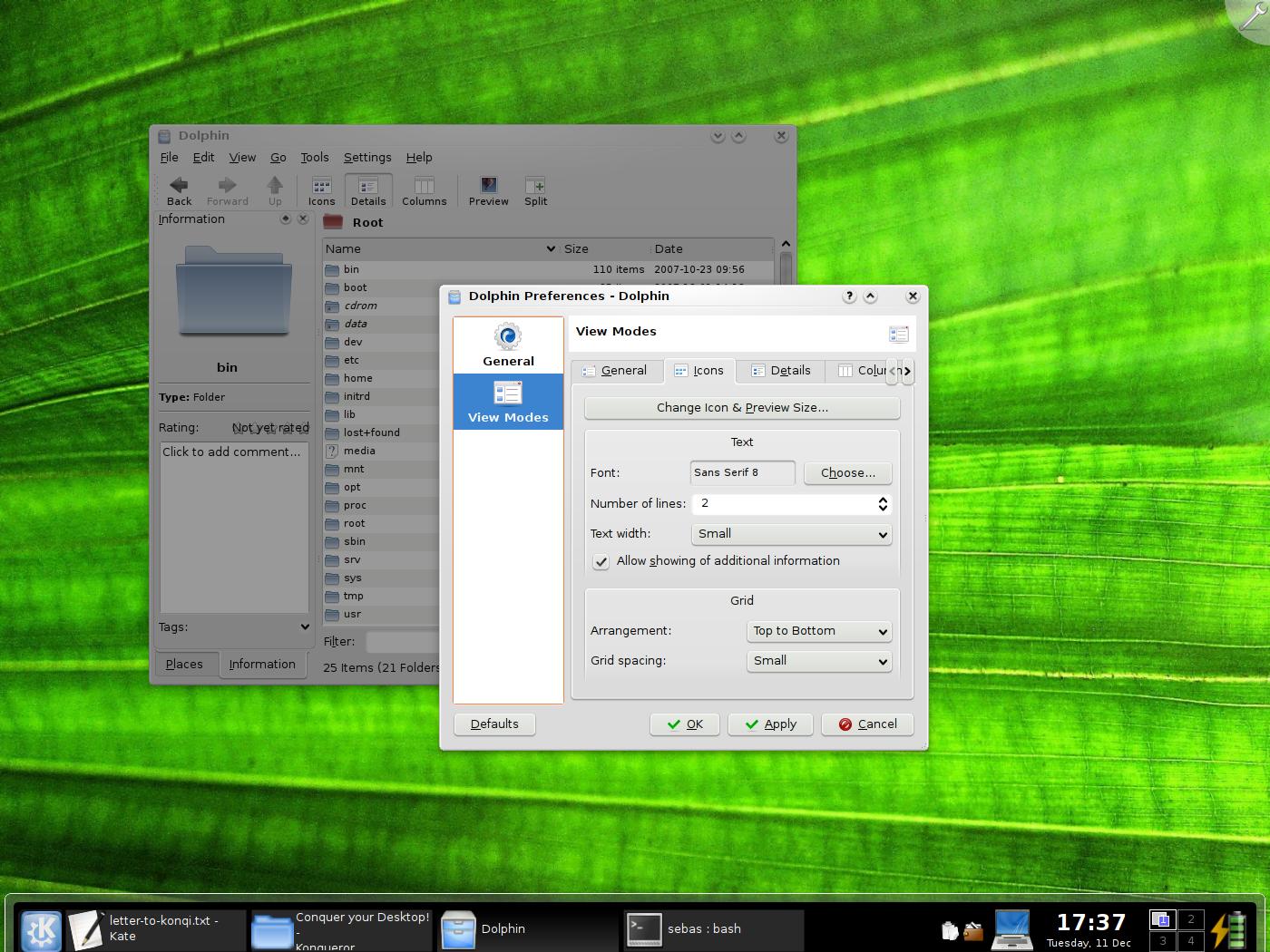Switch to the Places panel tab
The image size is (1270, 952).
[x=185, y=665]
